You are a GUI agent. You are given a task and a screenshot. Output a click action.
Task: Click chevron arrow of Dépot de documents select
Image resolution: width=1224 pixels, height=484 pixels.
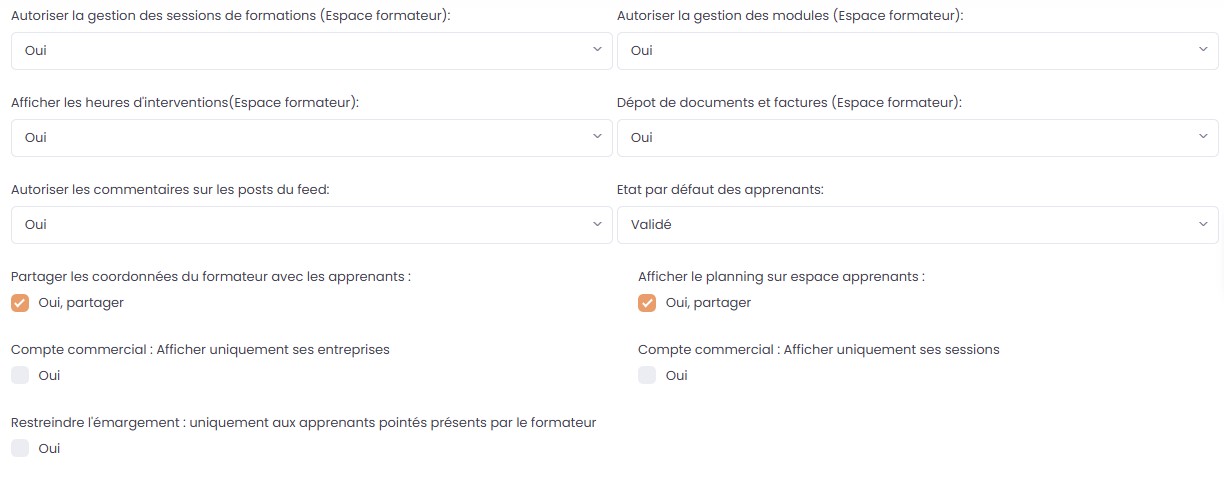click(1203, 137)
